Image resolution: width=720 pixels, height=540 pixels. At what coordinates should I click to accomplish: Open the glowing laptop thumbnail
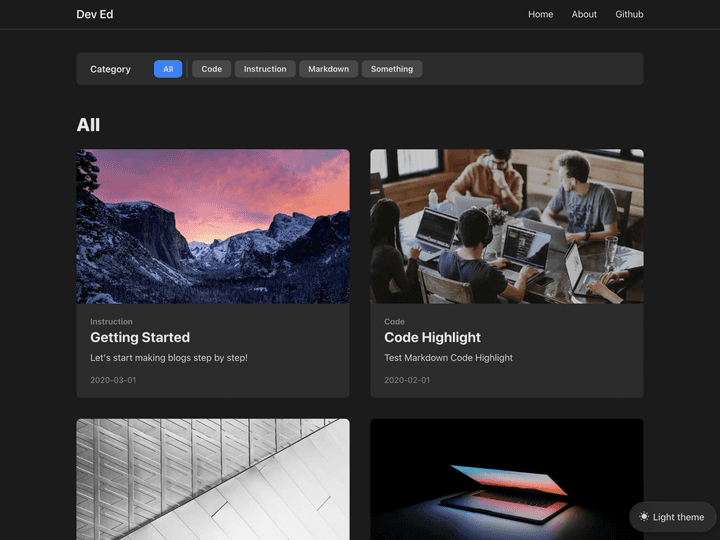[x=507, y=480]
